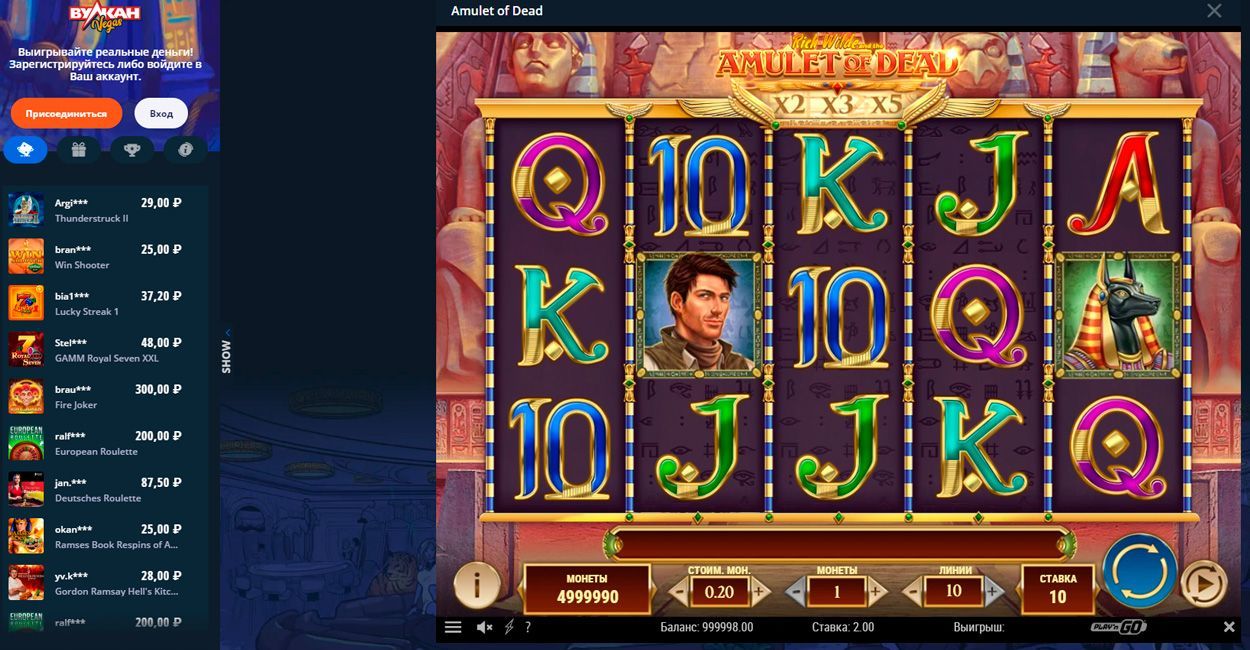Decrease the coin value with minus
Screen dimensions: 1250x650
click(678, 592)
